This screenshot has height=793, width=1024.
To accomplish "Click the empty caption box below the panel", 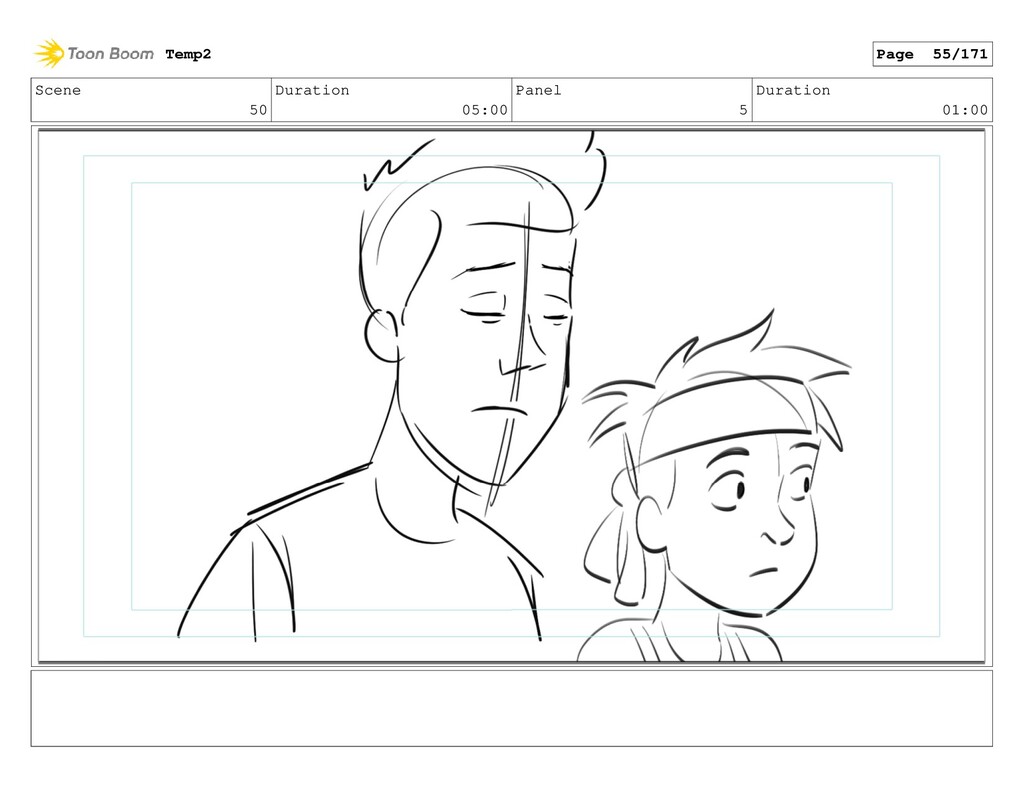I will pyautogui.click(x=511, y=708).
